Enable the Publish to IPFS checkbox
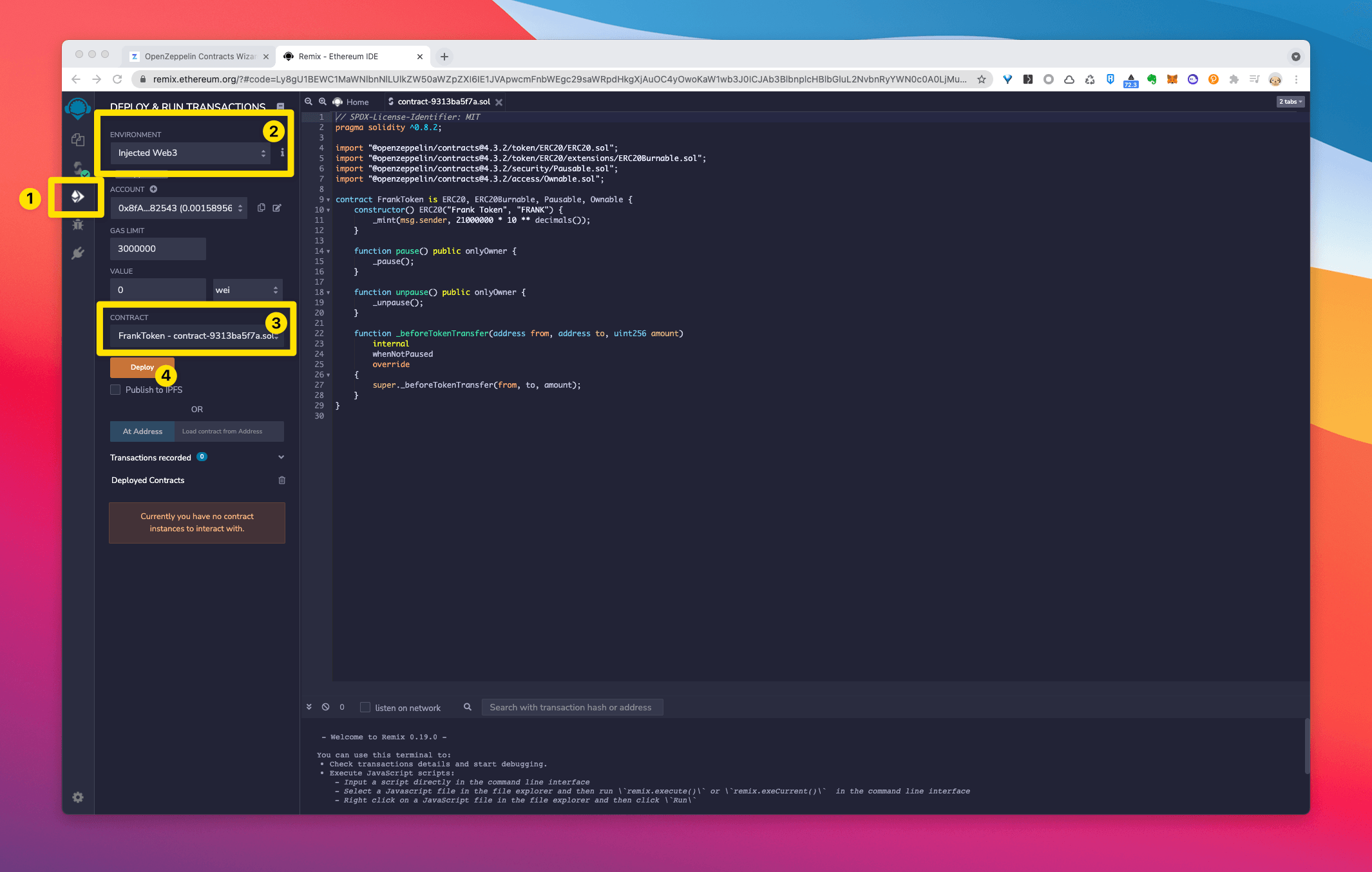Screen dimensions: 1372x872 pyautogui.click(x=115, y=390)
